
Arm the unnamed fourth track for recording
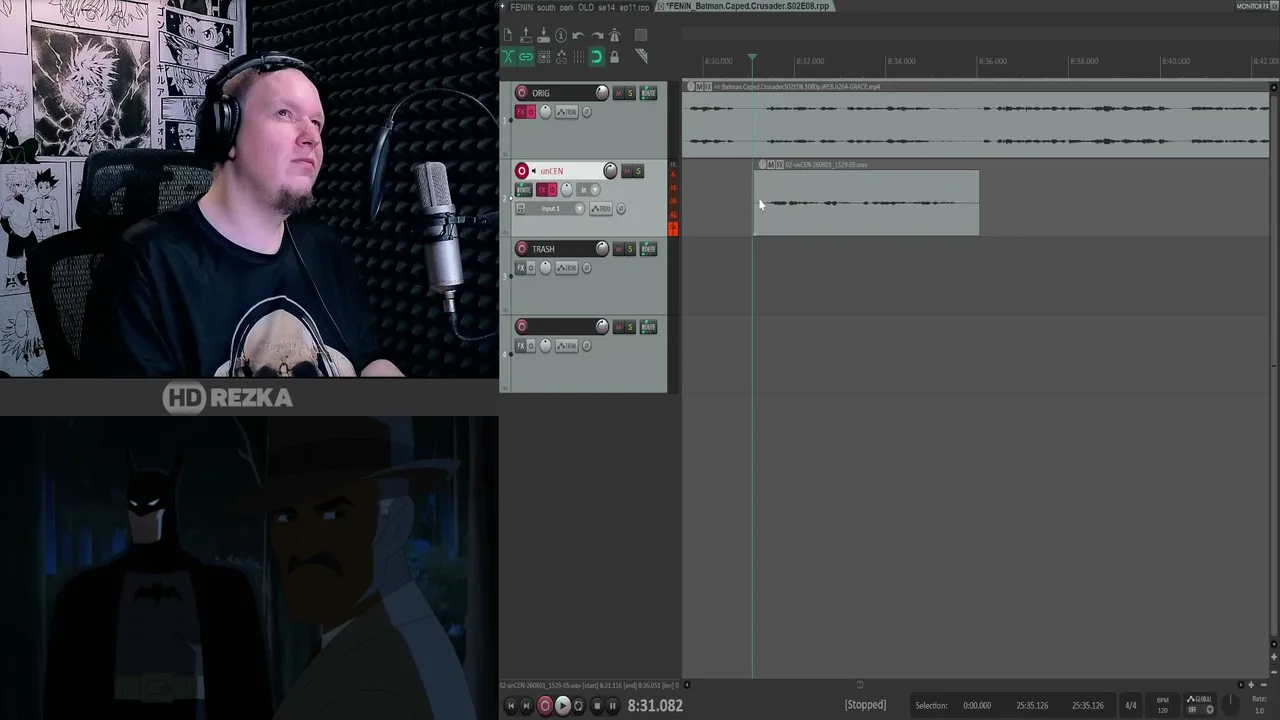pyautogui.click(x=521, y=327)
